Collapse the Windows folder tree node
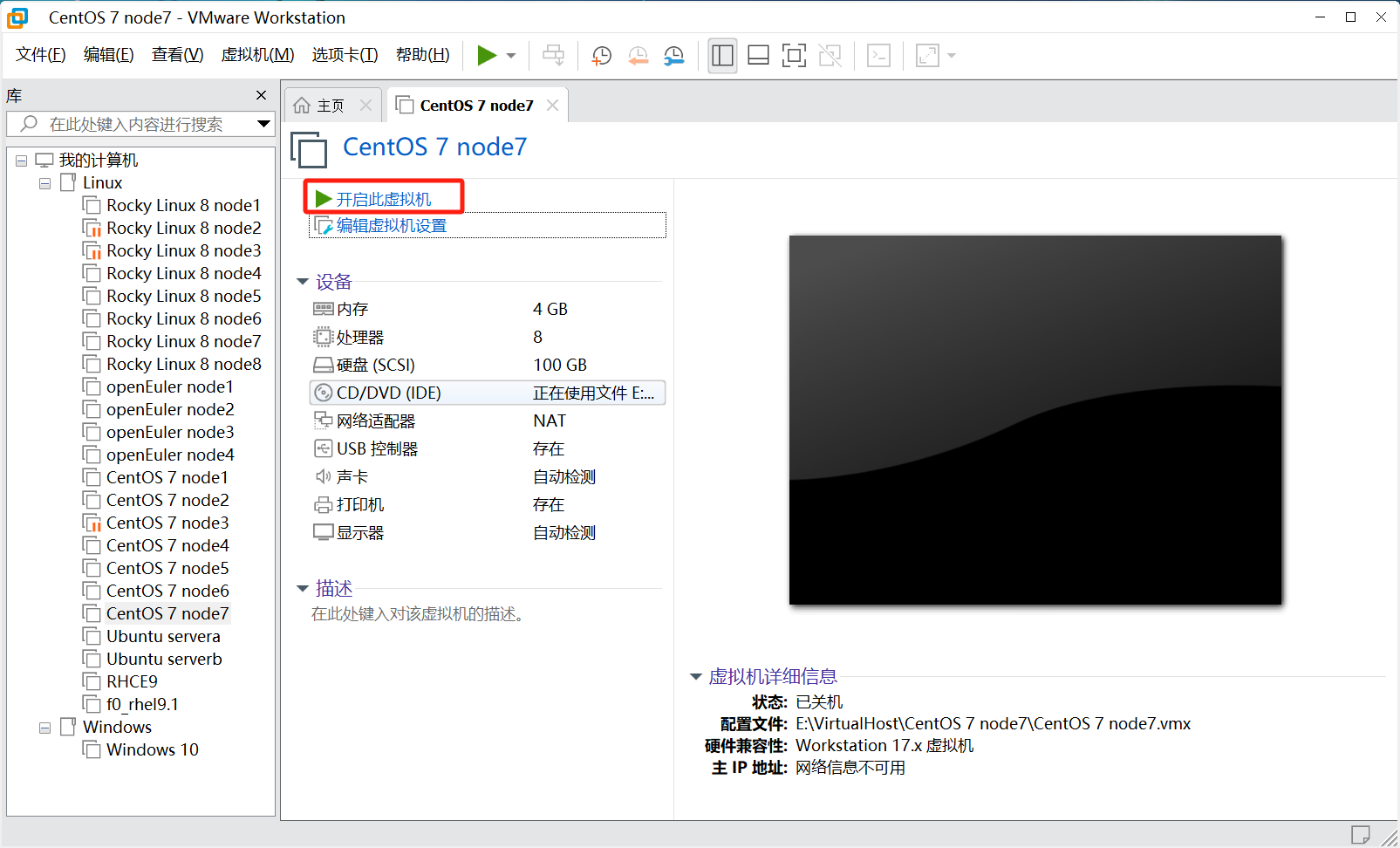Image resolution: width=1400 pixels, height=848 pixels. pyautogui.click(x=44, y=728)
